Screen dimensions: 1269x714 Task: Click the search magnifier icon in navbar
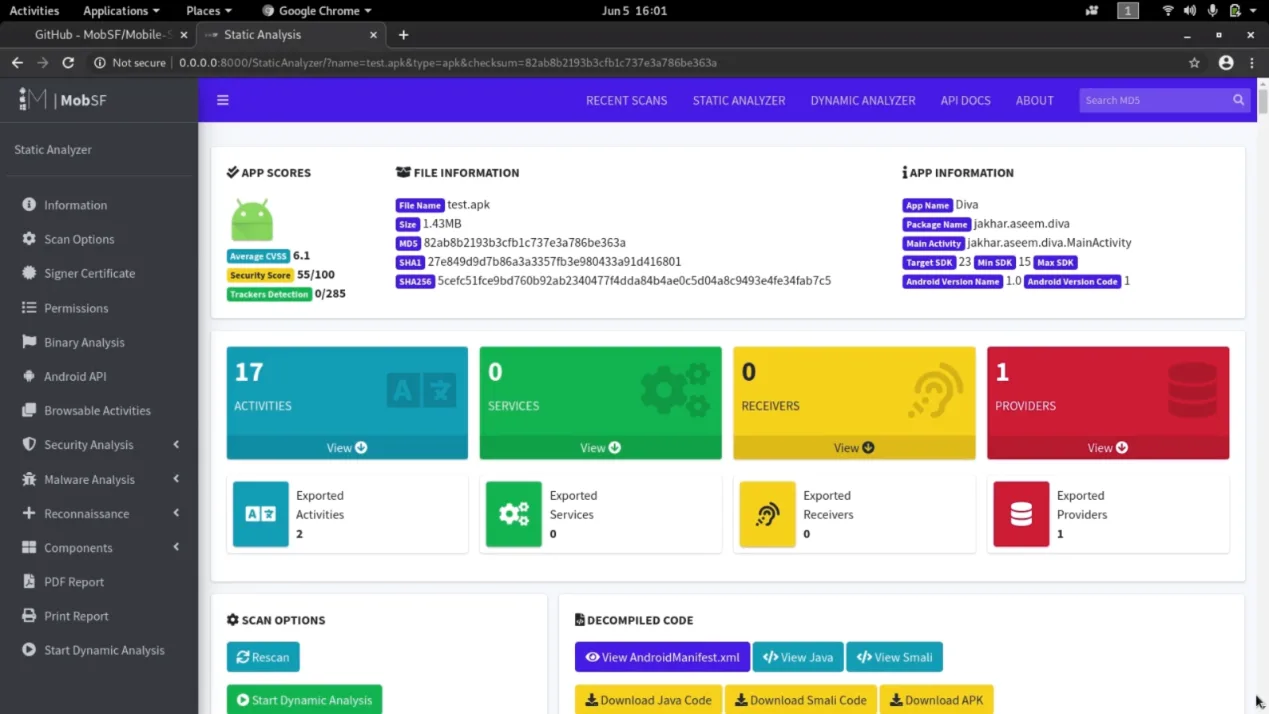1239,100
